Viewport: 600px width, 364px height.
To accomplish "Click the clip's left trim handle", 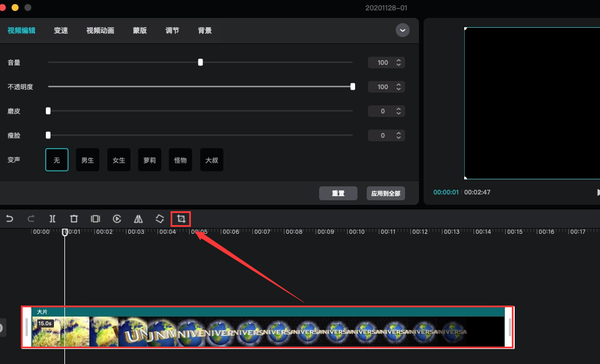I will click(x=26, y=327).
